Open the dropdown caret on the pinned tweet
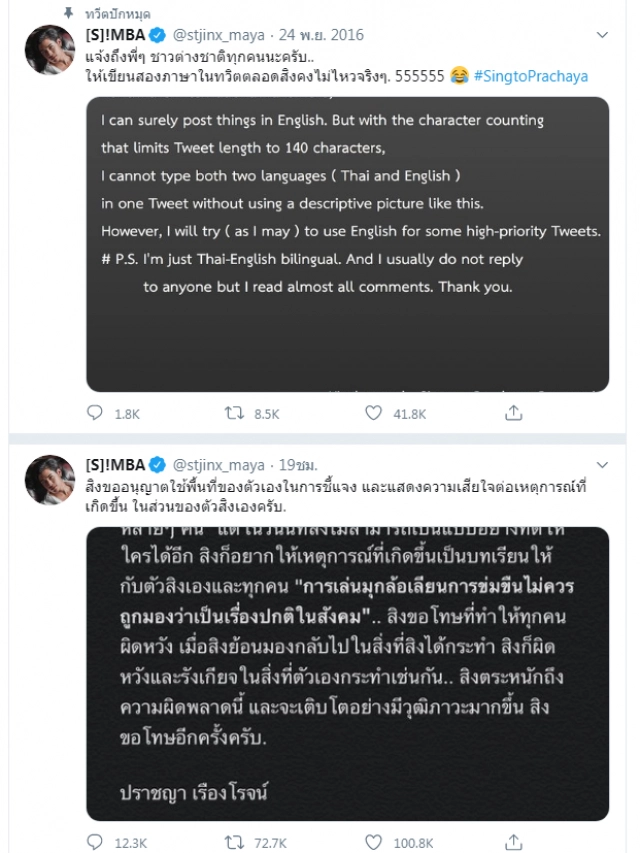640x853 pixels. (x=602, y=32)
